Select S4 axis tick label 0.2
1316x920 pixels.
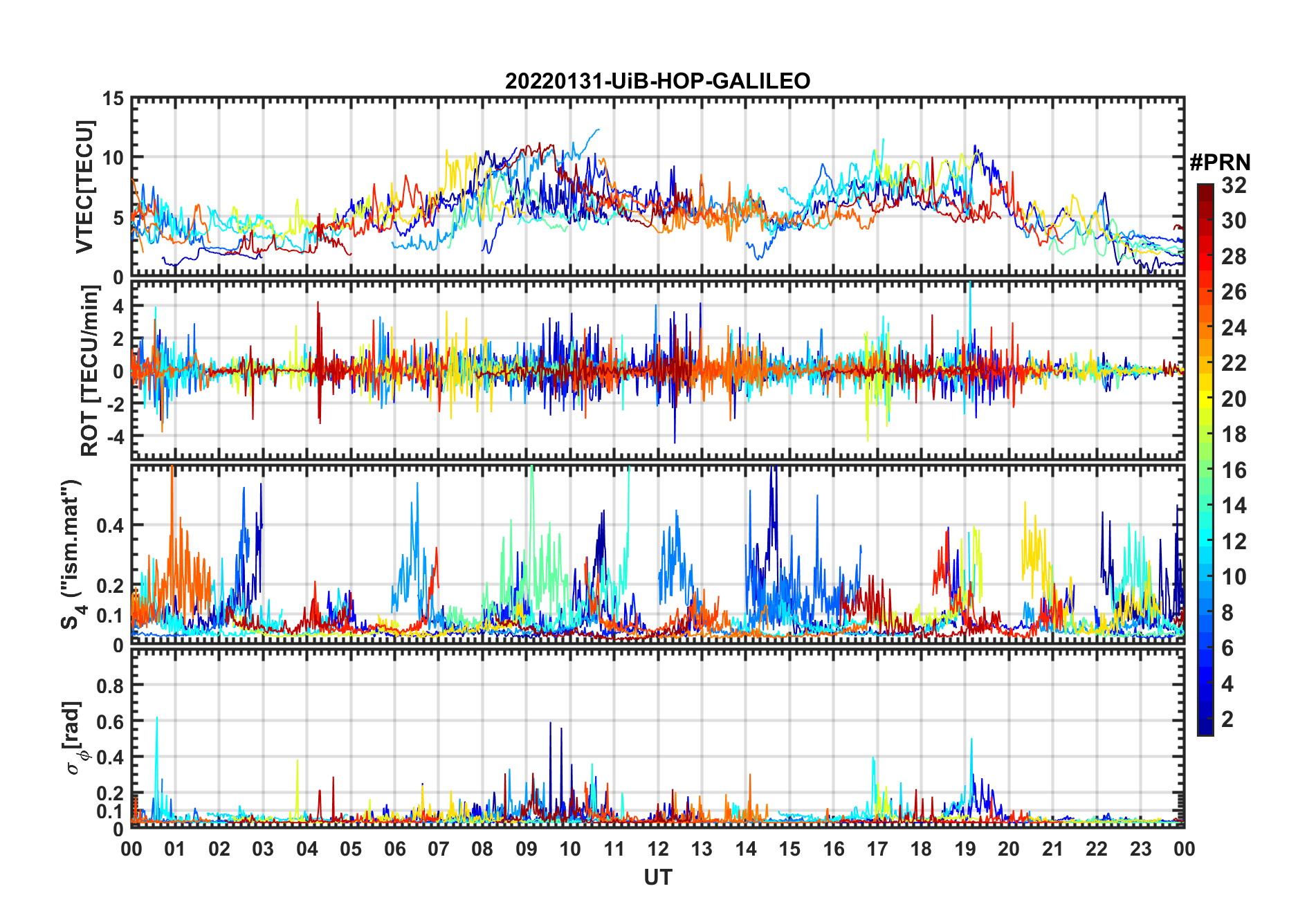(x=110, y=585)
